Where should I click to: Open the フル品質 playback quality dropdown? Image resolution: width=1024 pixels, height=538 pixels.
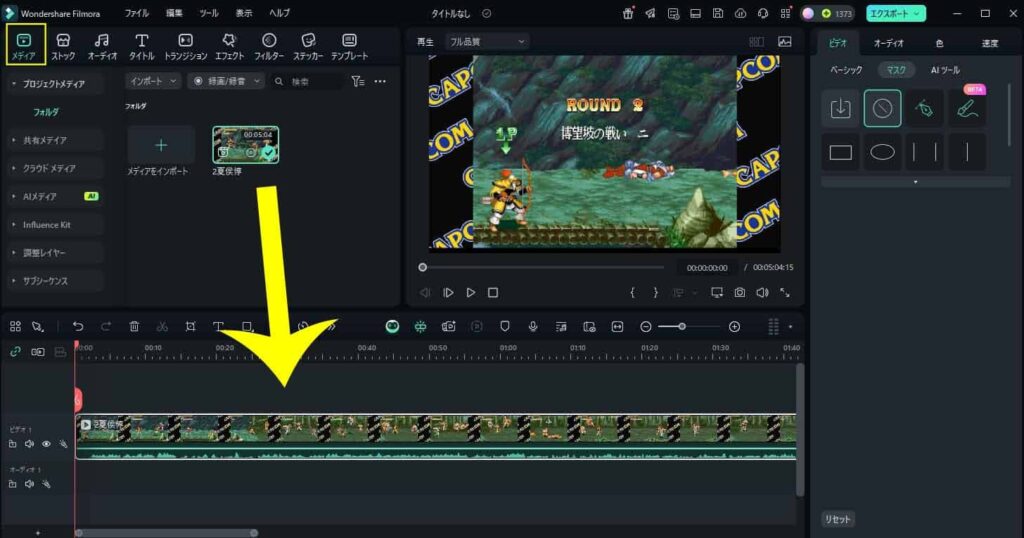(487, 42)
